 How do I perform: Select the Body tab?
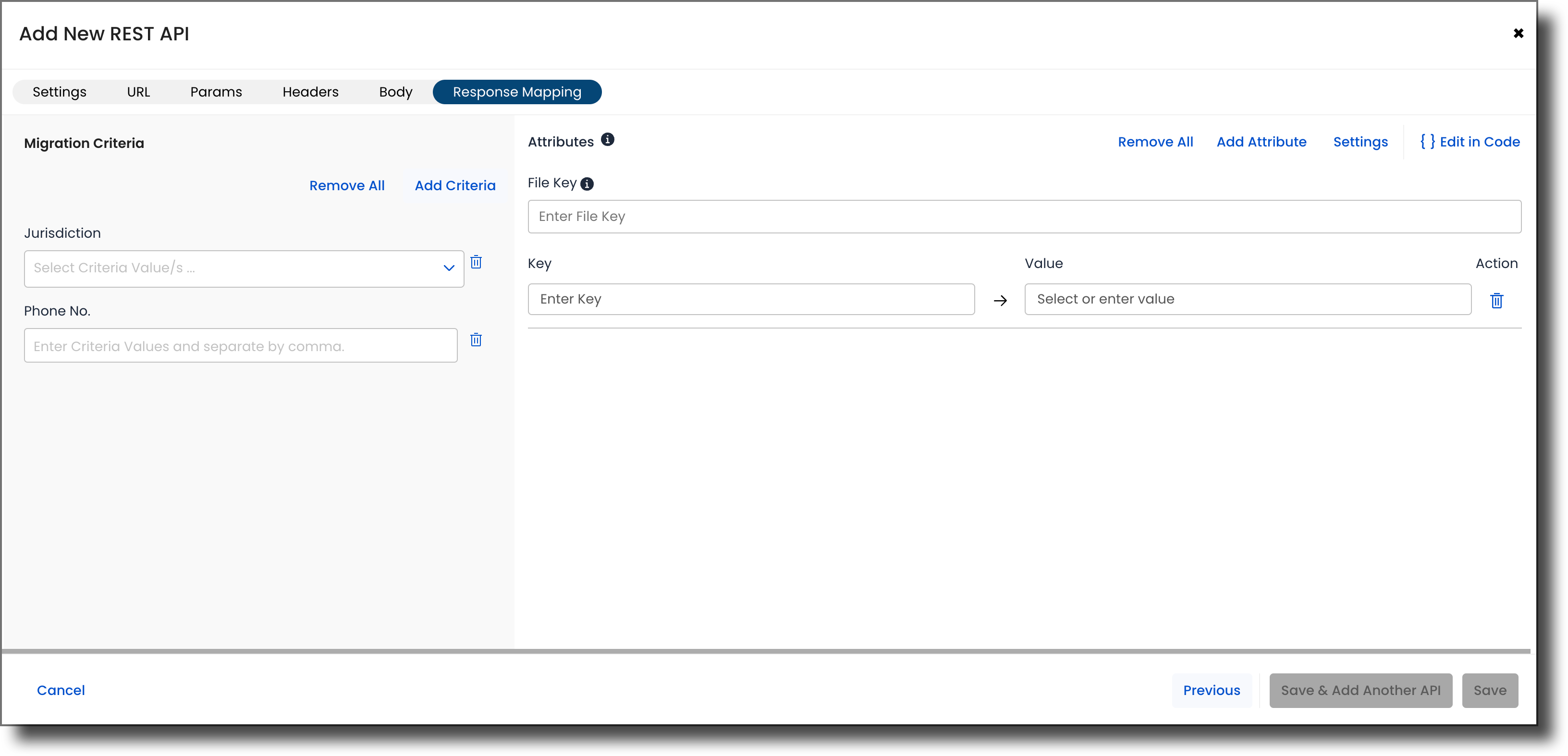point(396,92)
